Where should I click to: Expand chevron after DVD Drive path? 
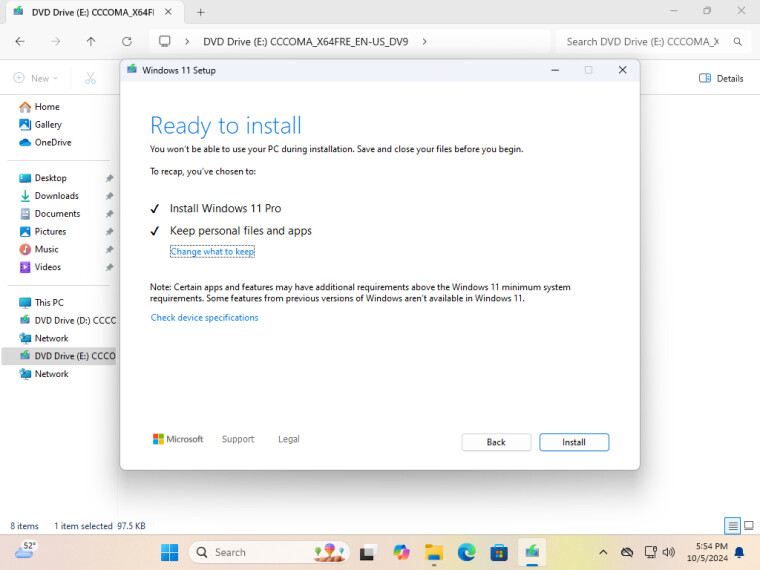425,42
